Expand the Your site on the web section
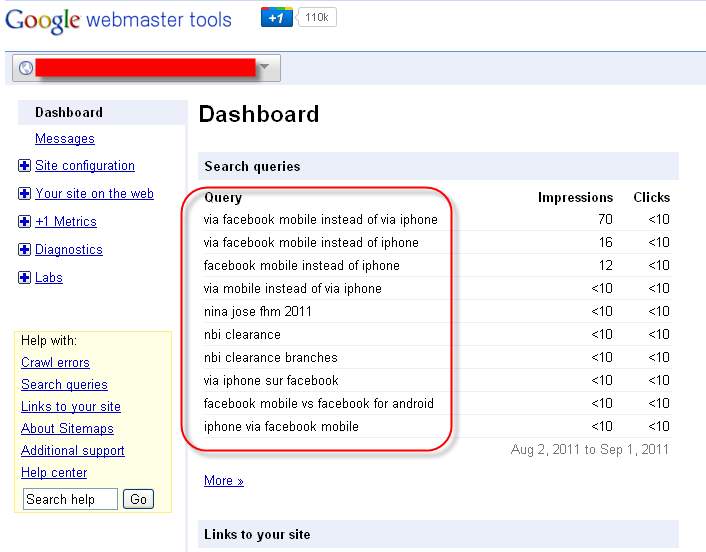The image size is (706, 552). (24, 194)
